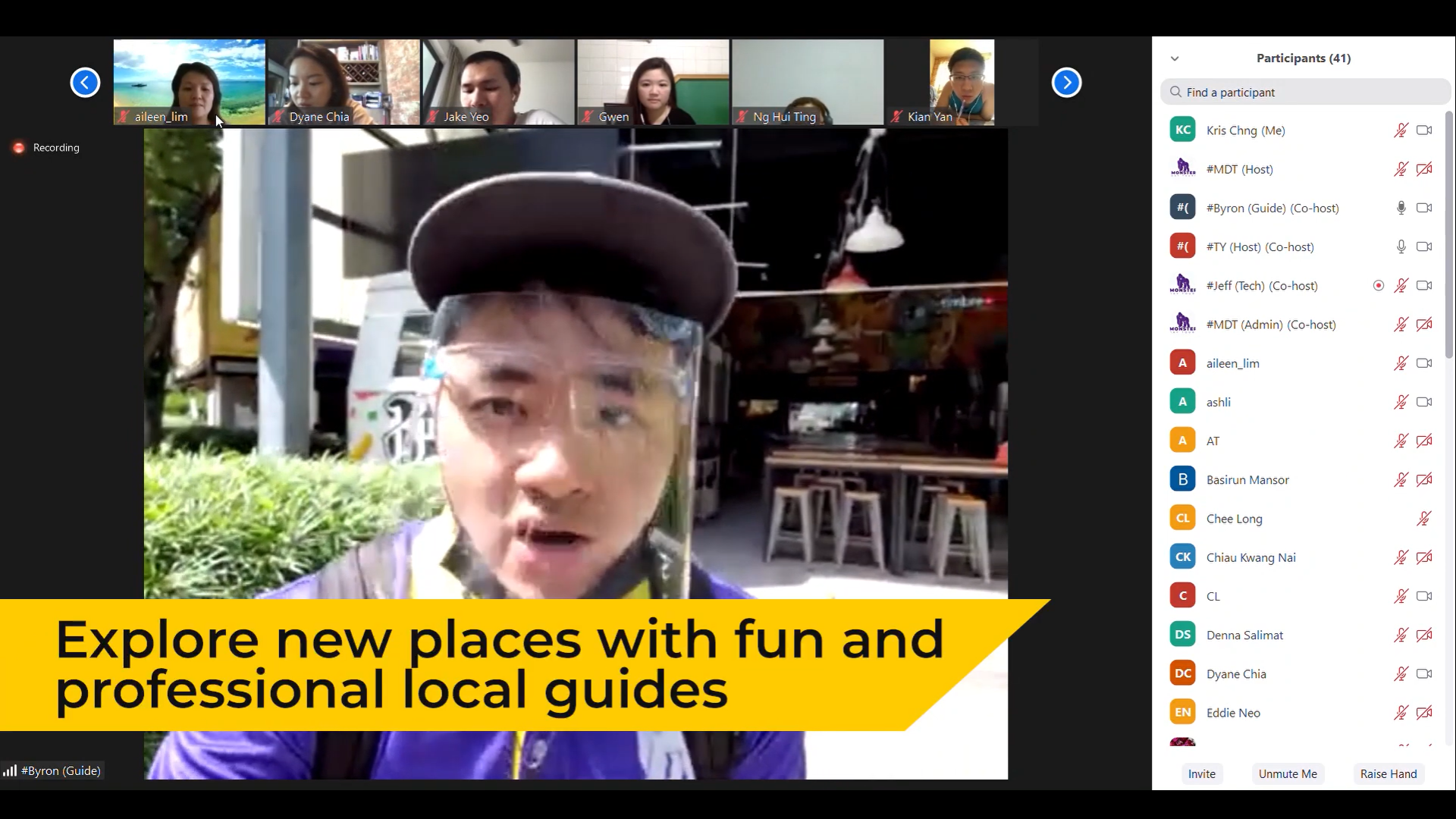Screen dimensions: 1456x819
Task: Click #MDT (Host) muted microphone icon
Action: [x=1401, y=169]
